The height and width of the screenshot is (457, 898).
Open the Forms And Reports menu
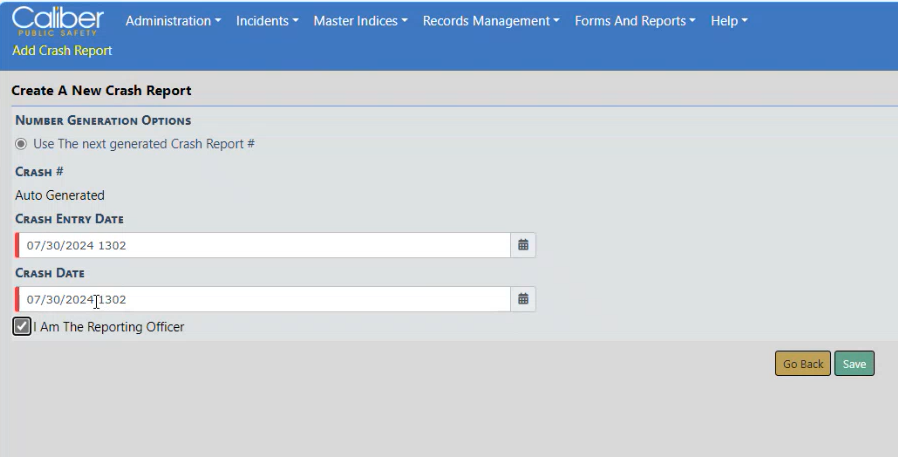[x=636, y=21]
